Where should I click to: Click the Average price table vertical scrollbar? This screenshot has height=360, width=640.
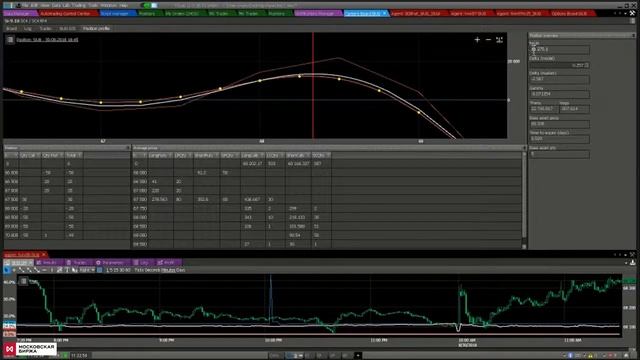pyautogui.click(x=524, y=200)
